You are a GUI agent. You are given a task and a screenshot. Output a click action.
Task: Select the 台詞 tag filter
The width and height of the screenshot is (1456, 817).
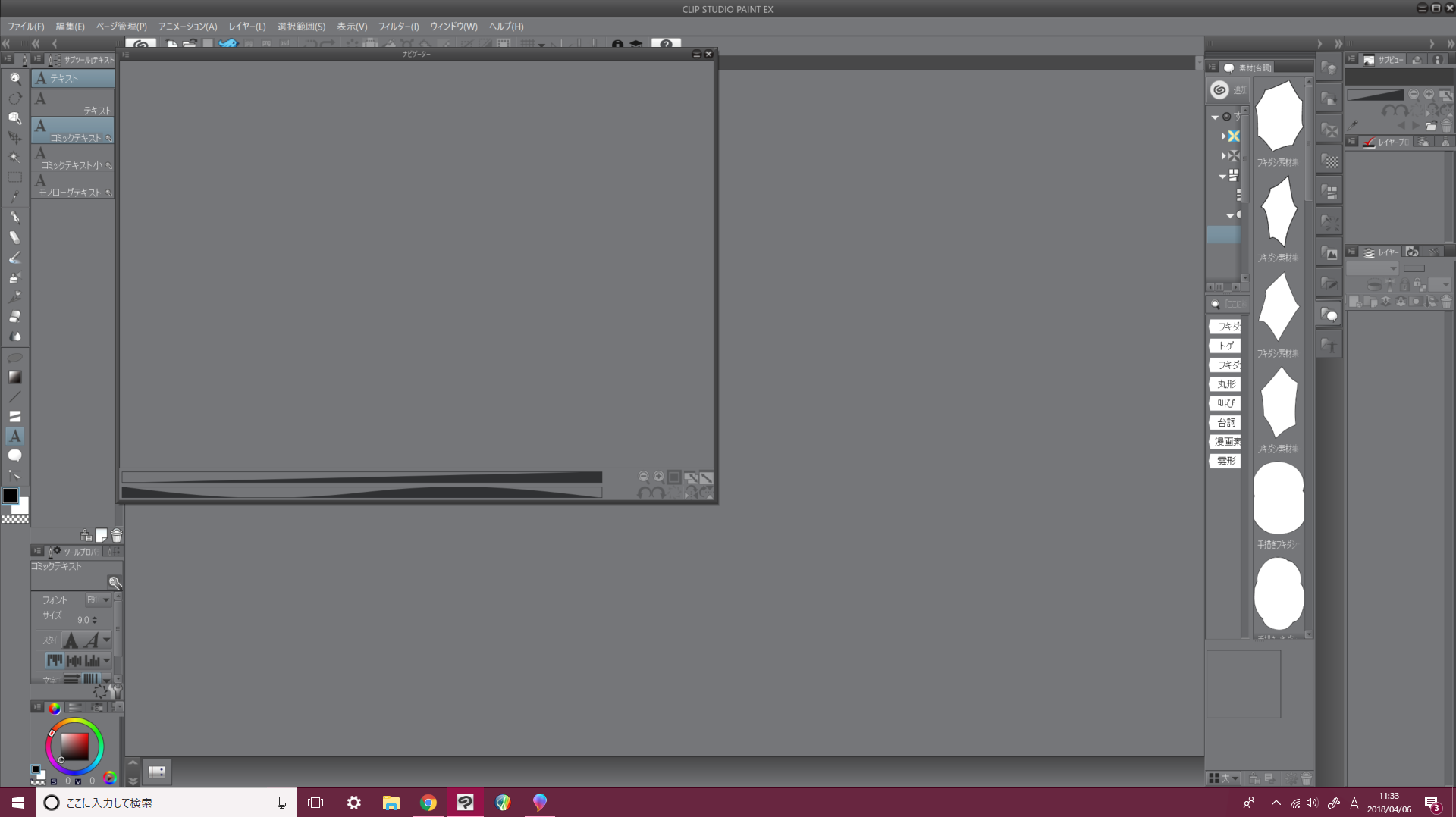pos(1225,422)
